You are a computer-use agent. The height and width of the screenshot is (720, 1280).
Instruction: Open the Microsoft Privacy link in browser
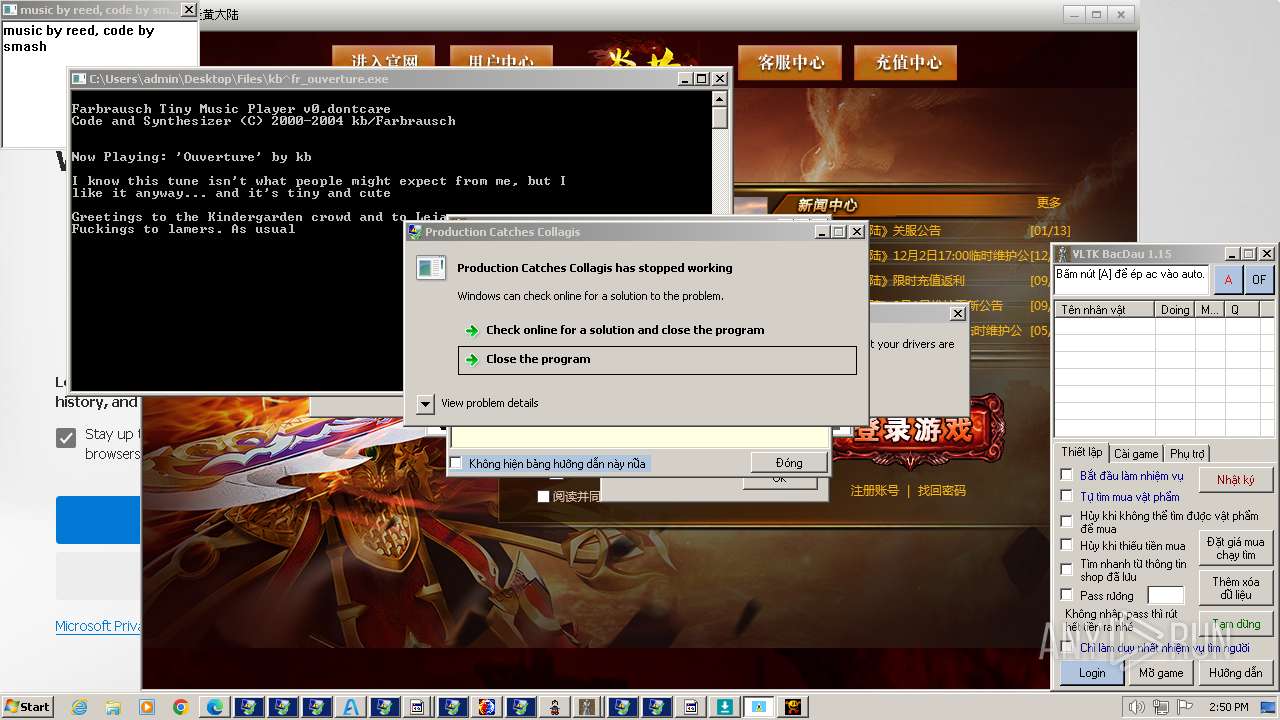point(98,626)
